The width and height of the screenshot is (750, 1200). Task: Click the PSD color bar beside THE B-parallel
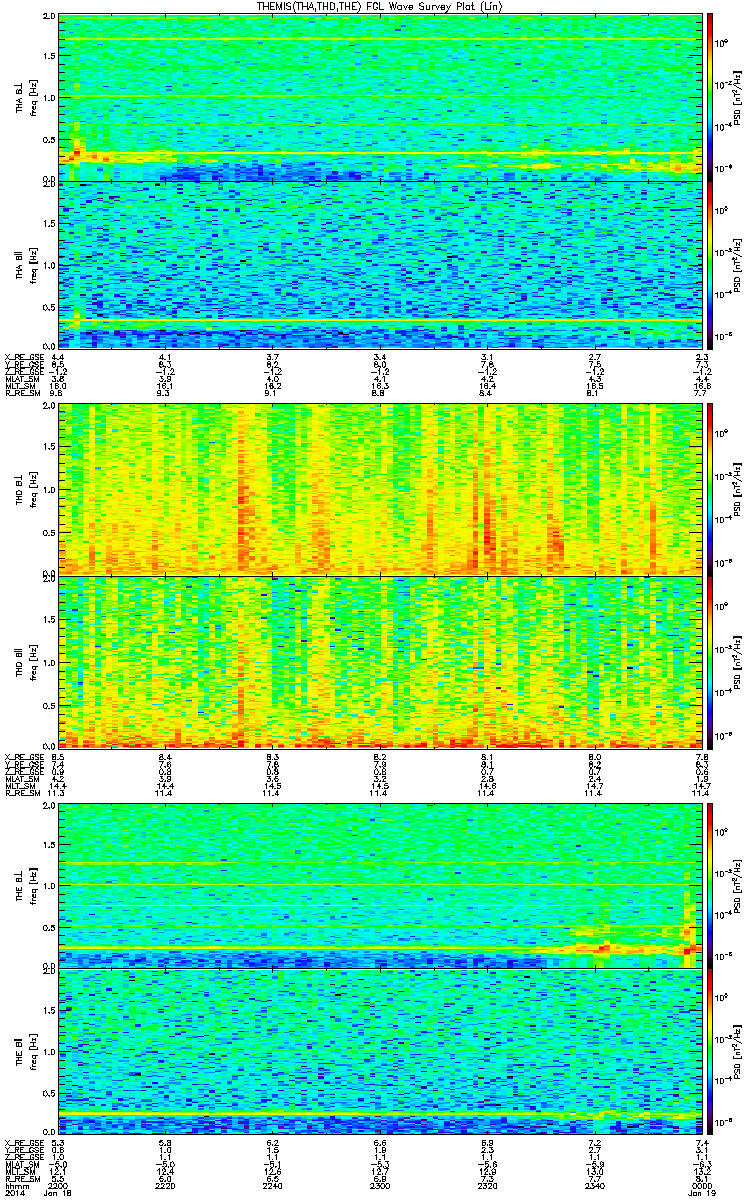click(x=712, y=1051)
